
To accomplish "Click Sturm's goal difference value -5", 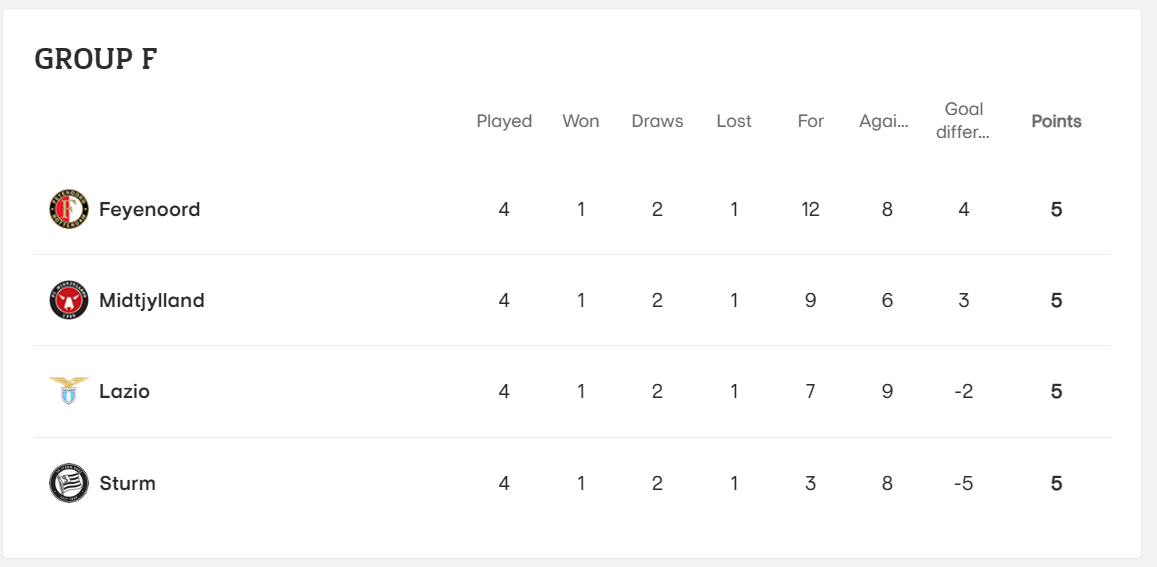I will (x=964, y=484).
